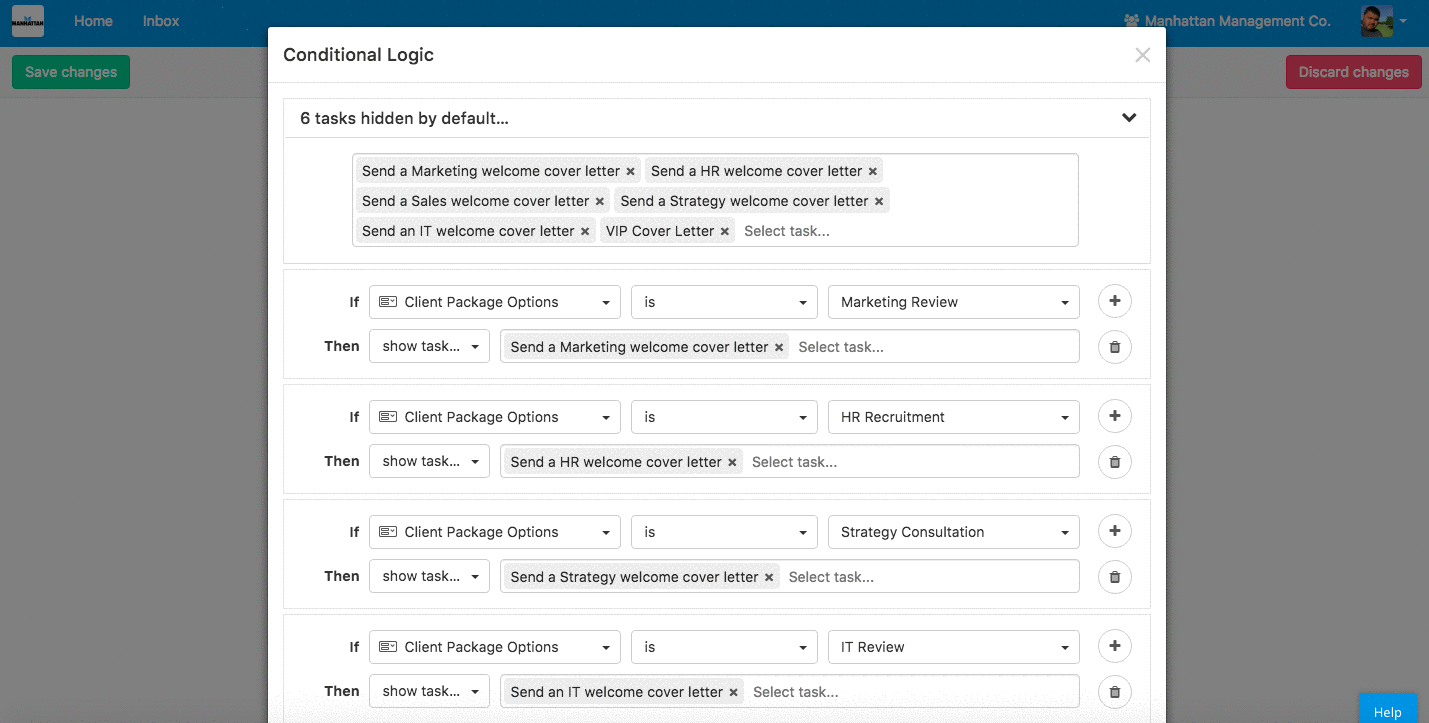Open the Strategy Consultation value dropdown
Image resolution: width=1429 pixels, height=723 pixels.
(954, 532)
